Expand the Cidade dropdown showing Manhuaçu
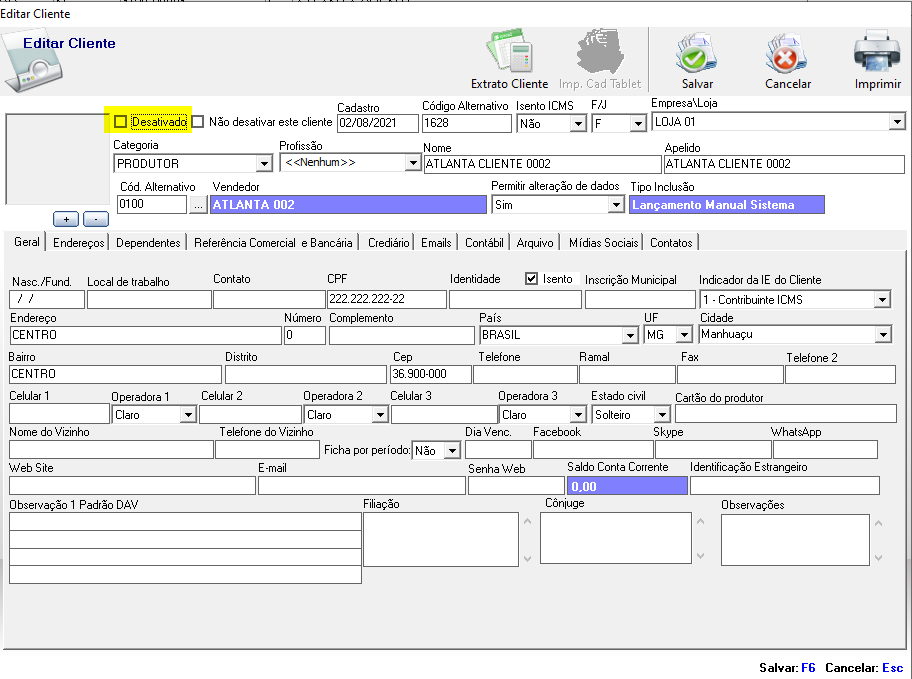Screen dimensions: 912x679 (x=884, y=335)
